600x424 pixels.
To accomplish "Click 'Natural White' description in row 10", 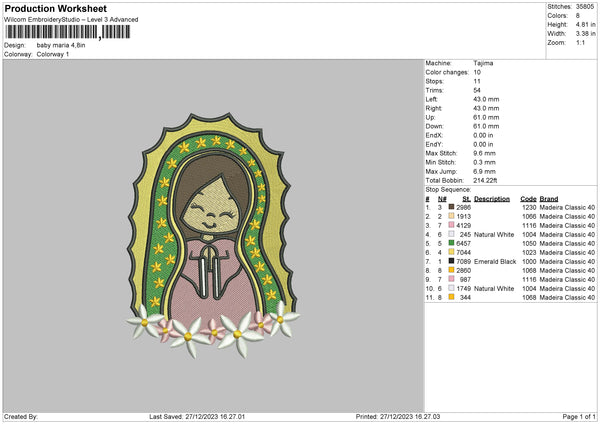I will [x=494, y=288].
